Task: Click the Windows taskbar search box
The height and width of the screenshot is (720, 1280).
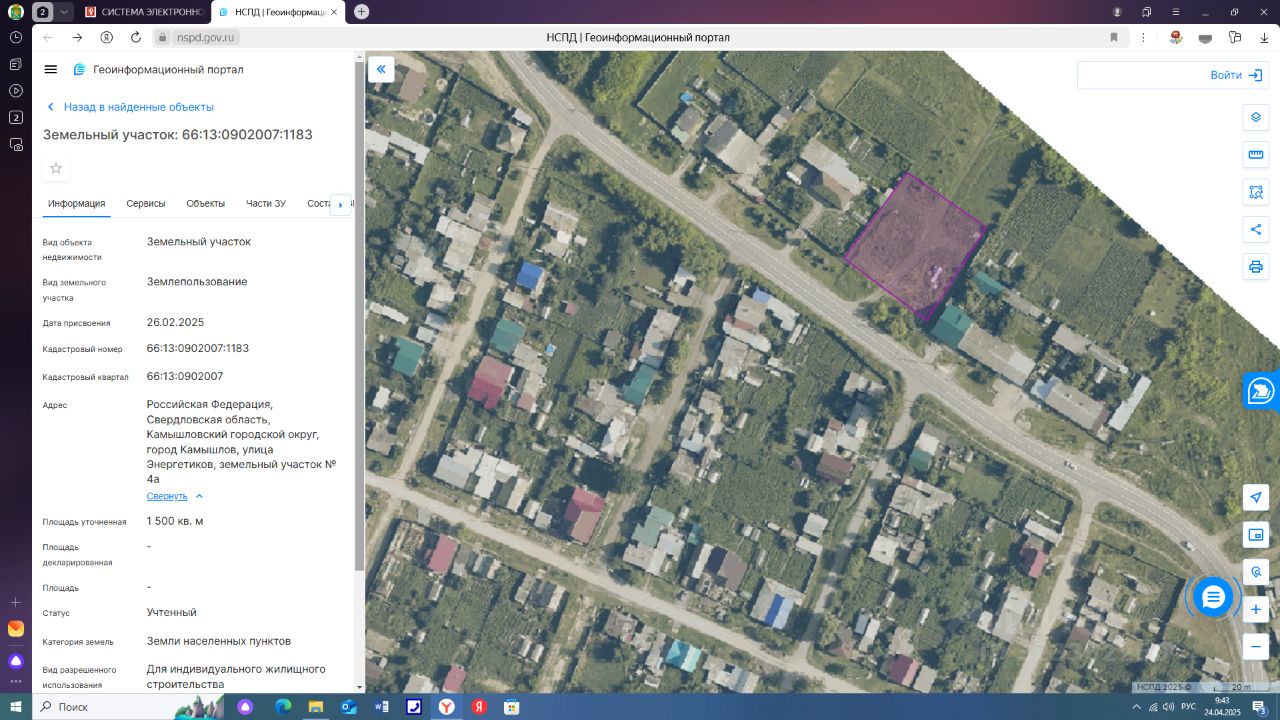Action: 101,707
